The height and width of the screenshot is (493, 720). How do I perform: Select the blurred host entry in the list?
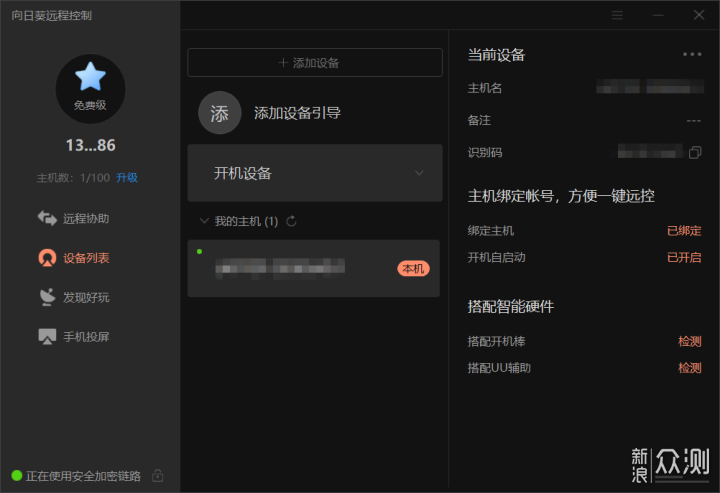pyautogui.click(x=314, y=268)
